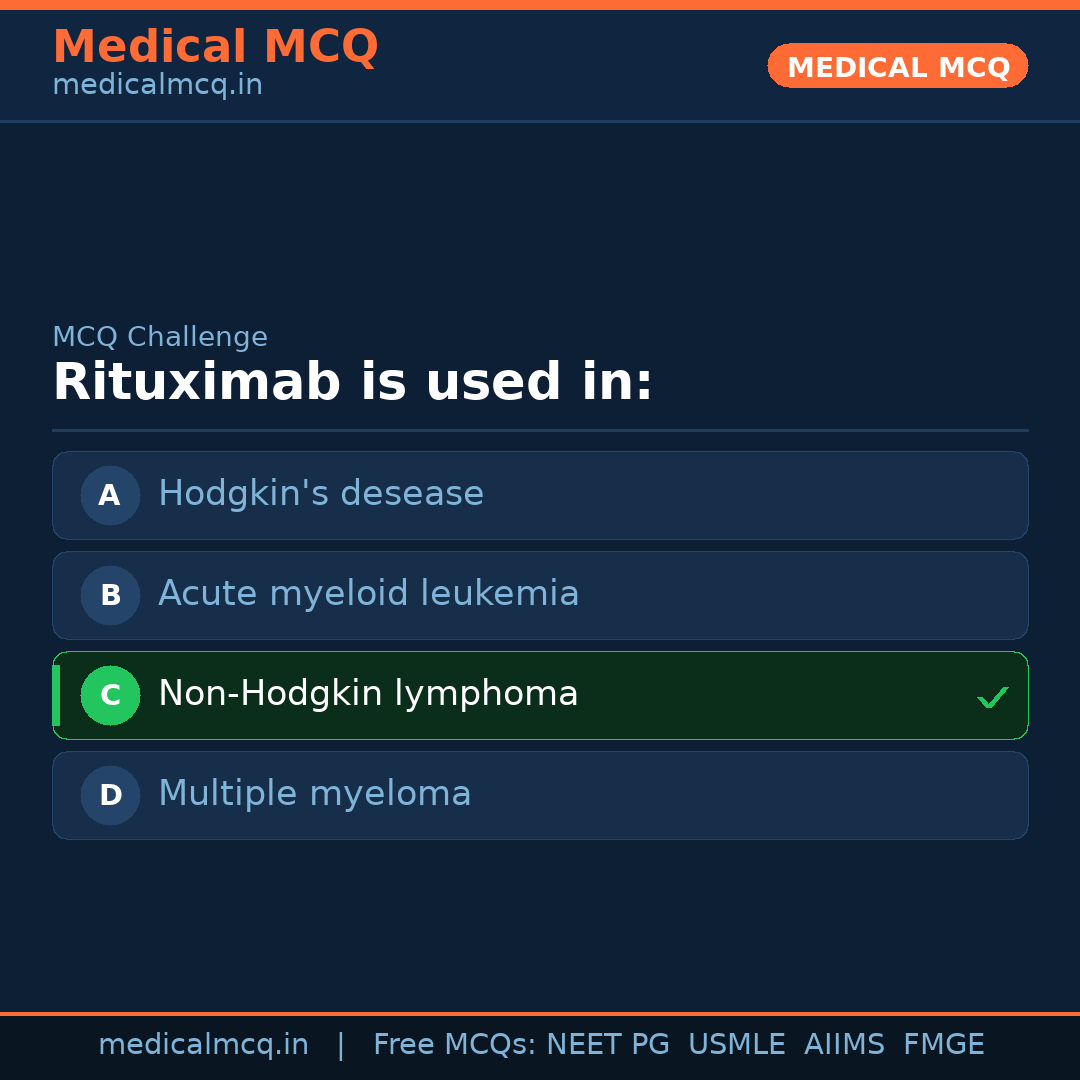Select the "Multiple myeloma" answer text
The height and width of the screenshot is (1080, 1080).
tap(315, 794)
